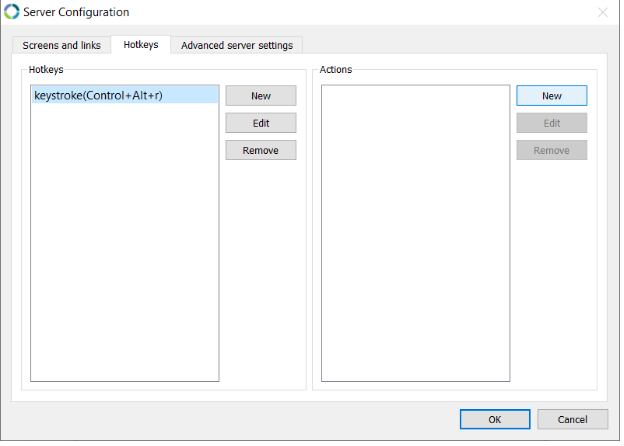624x446 pixels.
Task: Add a New hotkey in Hotkeys group
Action: (x=261, y=96)
